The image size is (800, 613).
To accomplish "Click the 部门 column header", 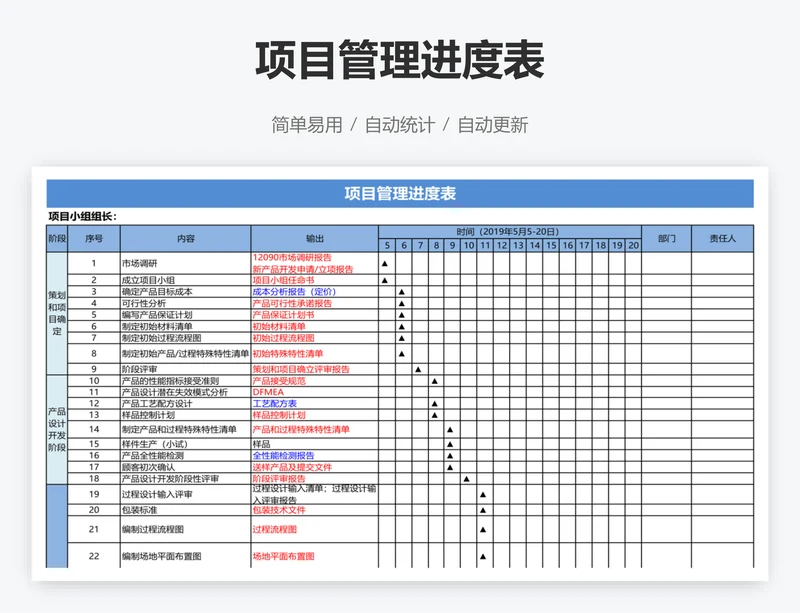I will pos(666,238).
